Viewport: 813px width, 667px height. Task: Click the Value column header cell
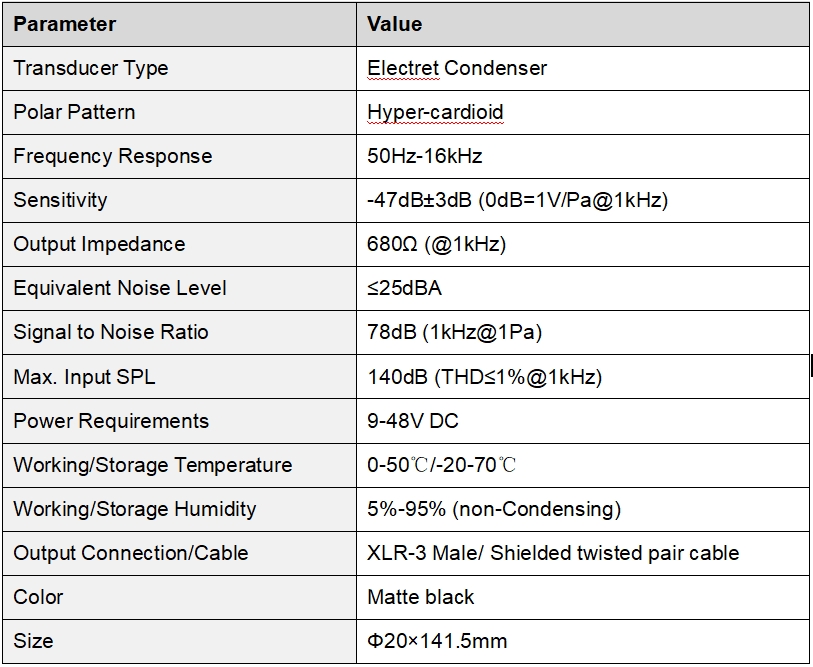583,24
